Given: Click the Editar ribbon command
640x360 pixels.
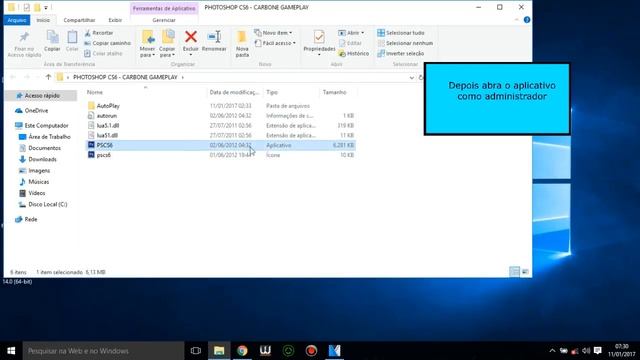Looking at the screenshot, I should 351,43.
